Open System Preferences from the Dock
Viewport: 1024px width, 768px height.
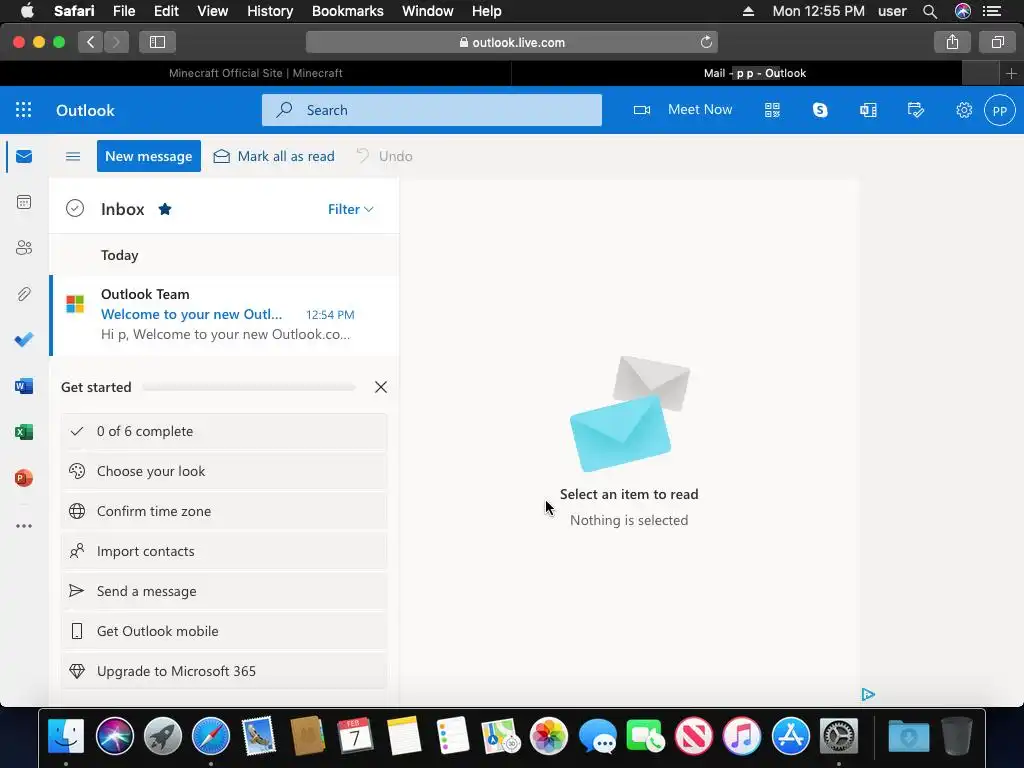pos(839,735)
